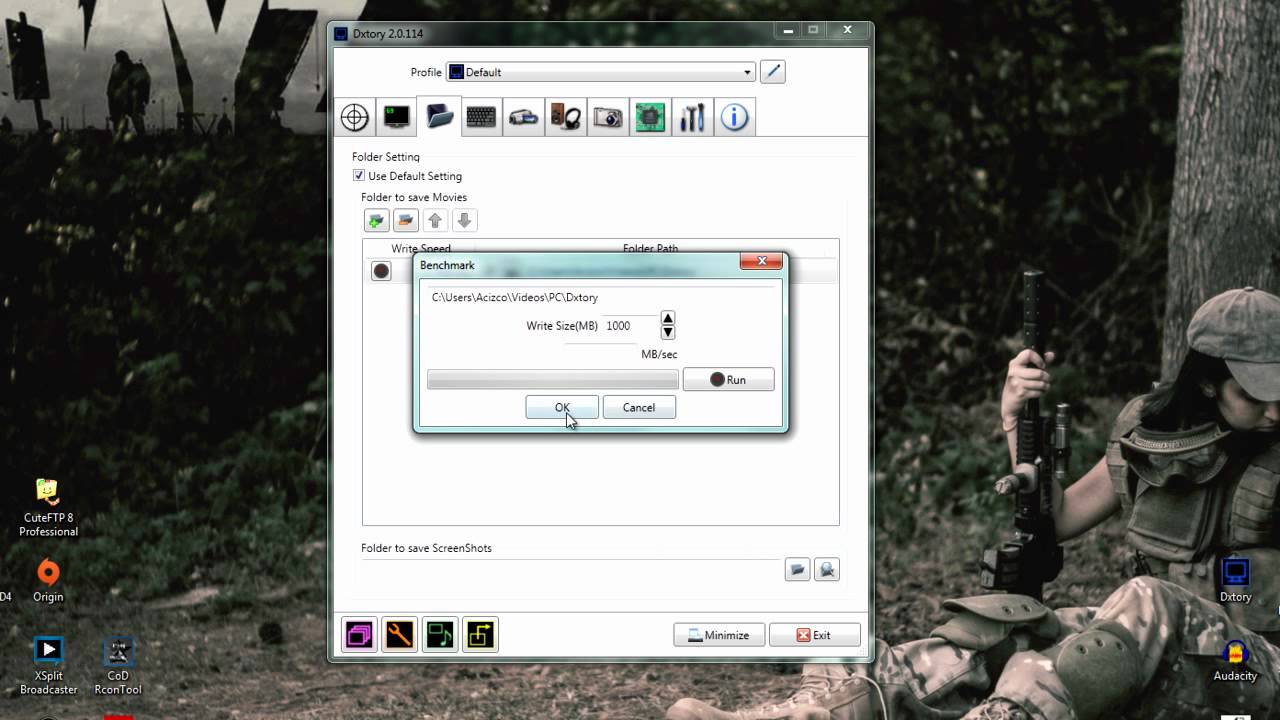This screenshot has width=1280, height=720.
Task: Click the benchmark progress bar
Action: 553,380
